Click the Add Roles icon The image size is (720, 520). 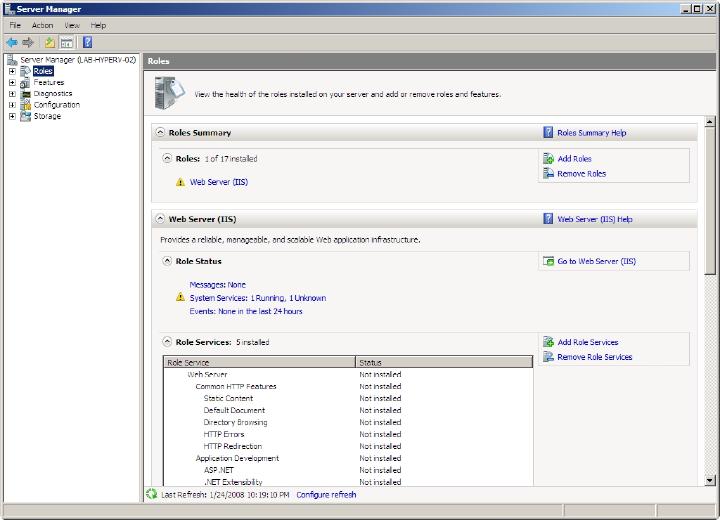tap(548, 158)
